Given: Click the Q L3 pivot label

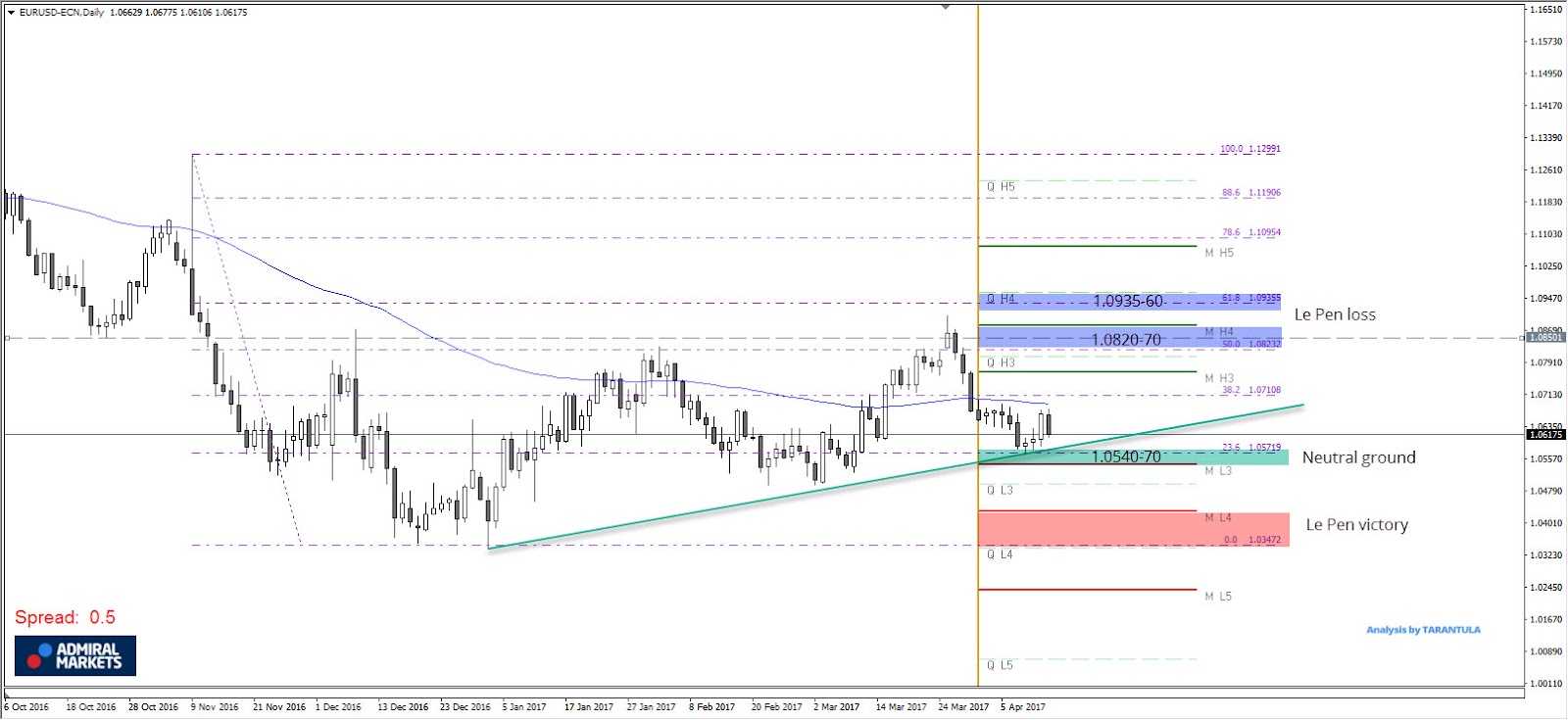Looking at the screenshot, I should (x=1000, y=490).
